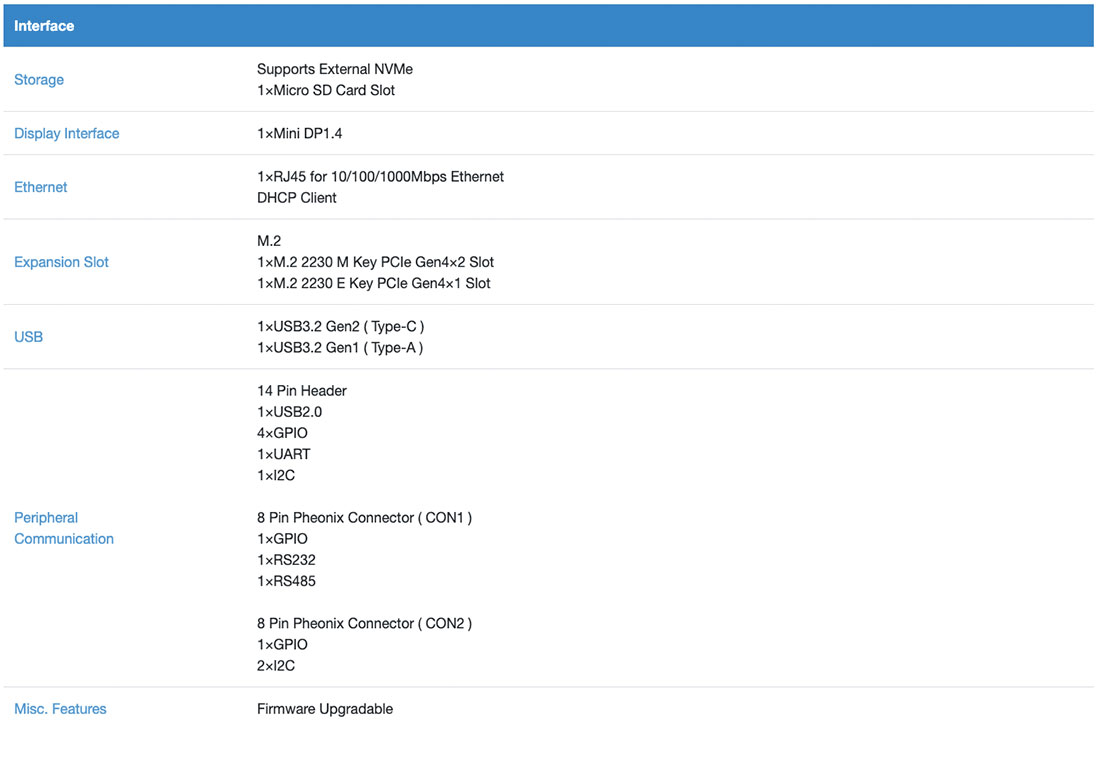Viewport: 1100px width, 757px height.
Task: Select the USB3.2 Gen2 Type-C entry
Action: [x=340, y=326]
